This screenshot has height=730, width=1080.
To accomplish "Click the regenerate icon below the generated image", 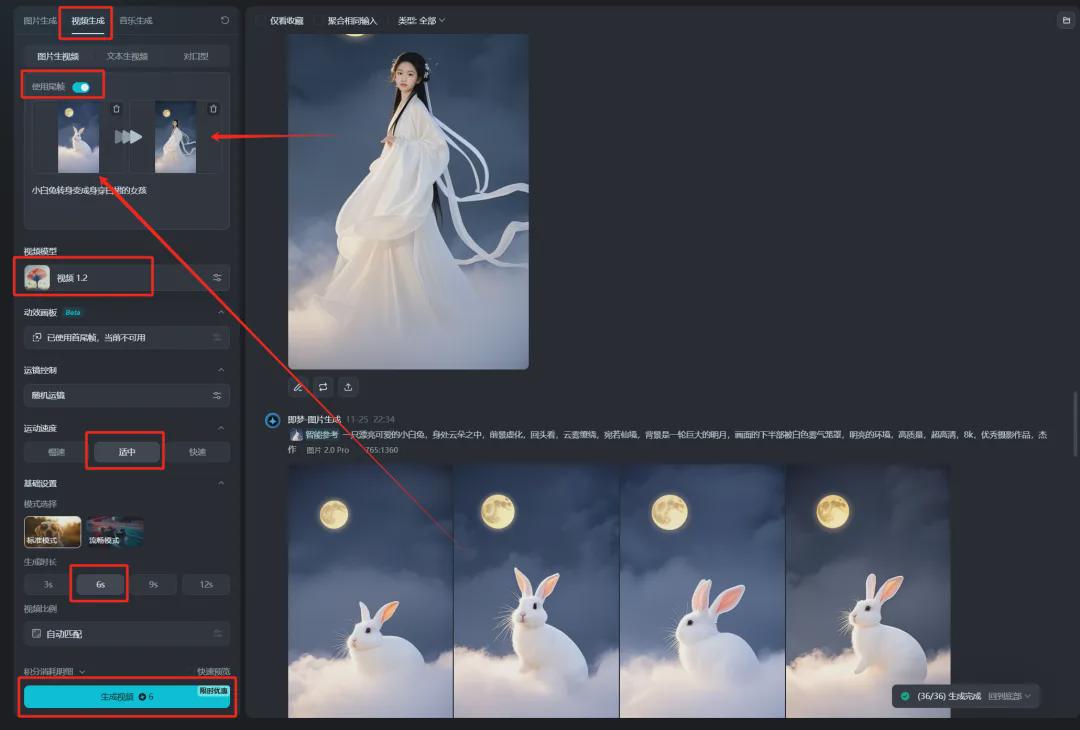I will click(323, 387).
